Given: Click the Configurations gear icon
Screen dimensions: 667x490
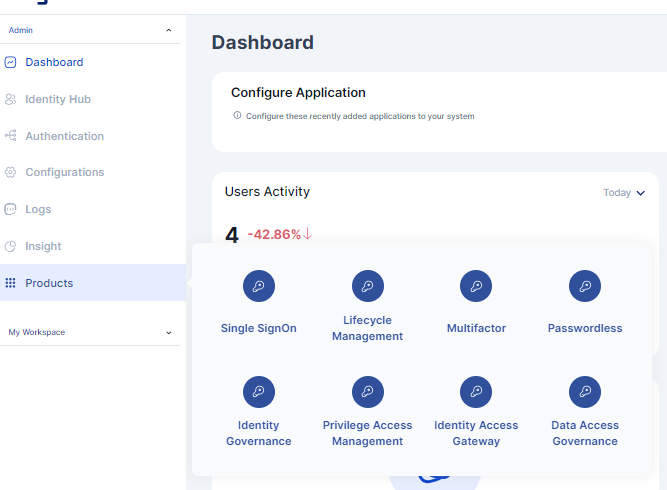Looking at the screenshot, I should pyautogui.click(x=10, y=172).
